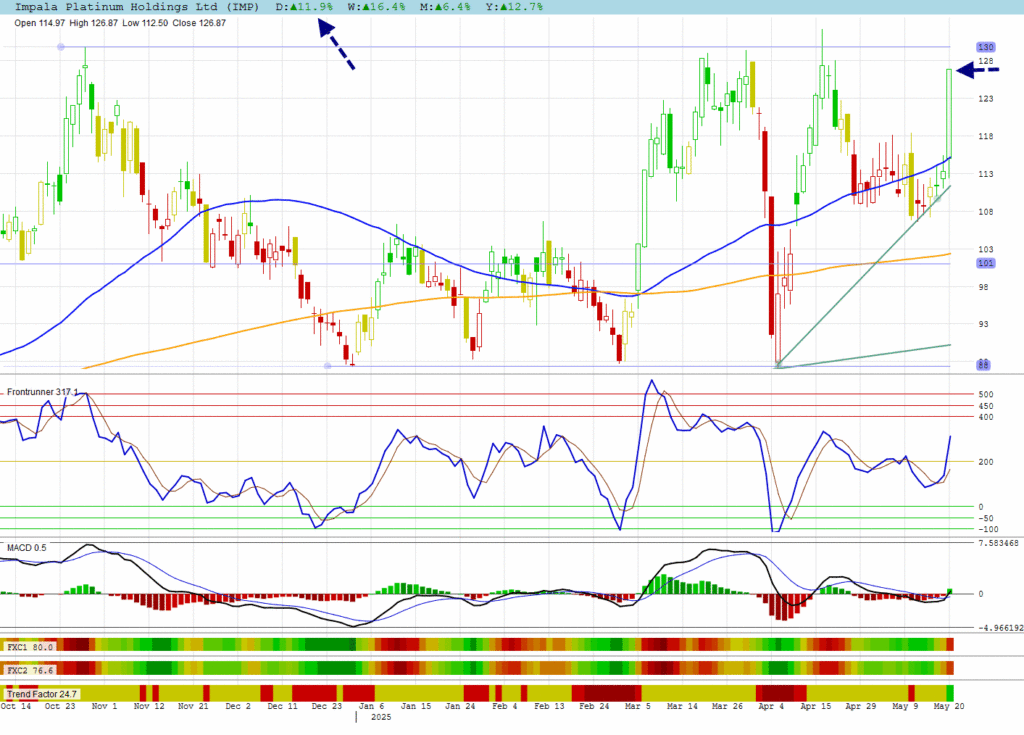Click the Mar 5 date axis label
The image size is (1024, 735).
(x=638, y=706)
